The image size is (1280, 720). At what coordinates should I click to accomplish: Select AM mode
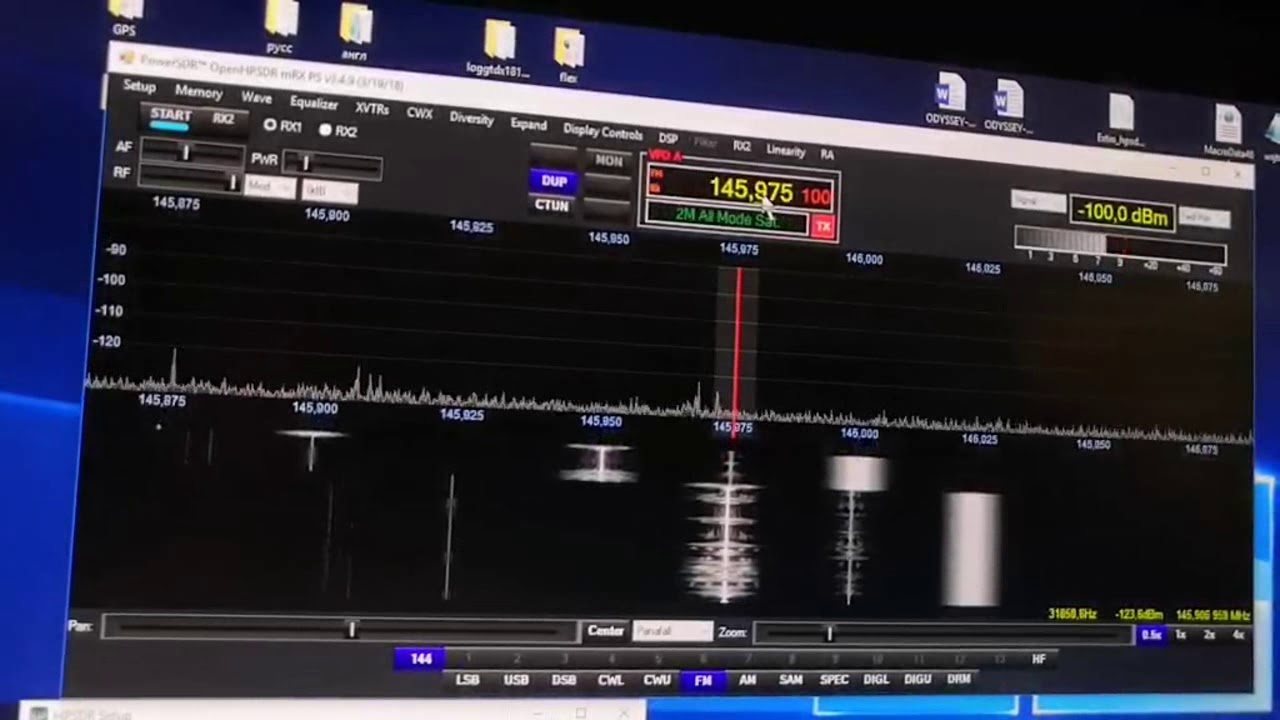pyautogui.click(x=747, y=680)
